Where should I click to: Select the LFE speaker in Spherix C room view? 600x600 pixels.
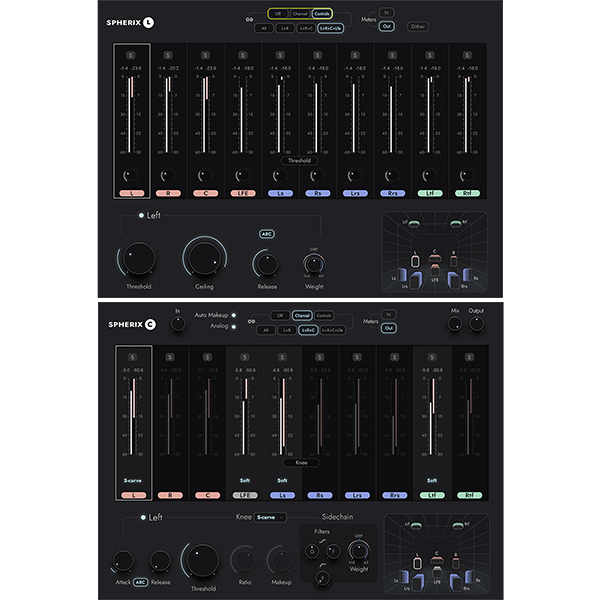tap(437, 573)
